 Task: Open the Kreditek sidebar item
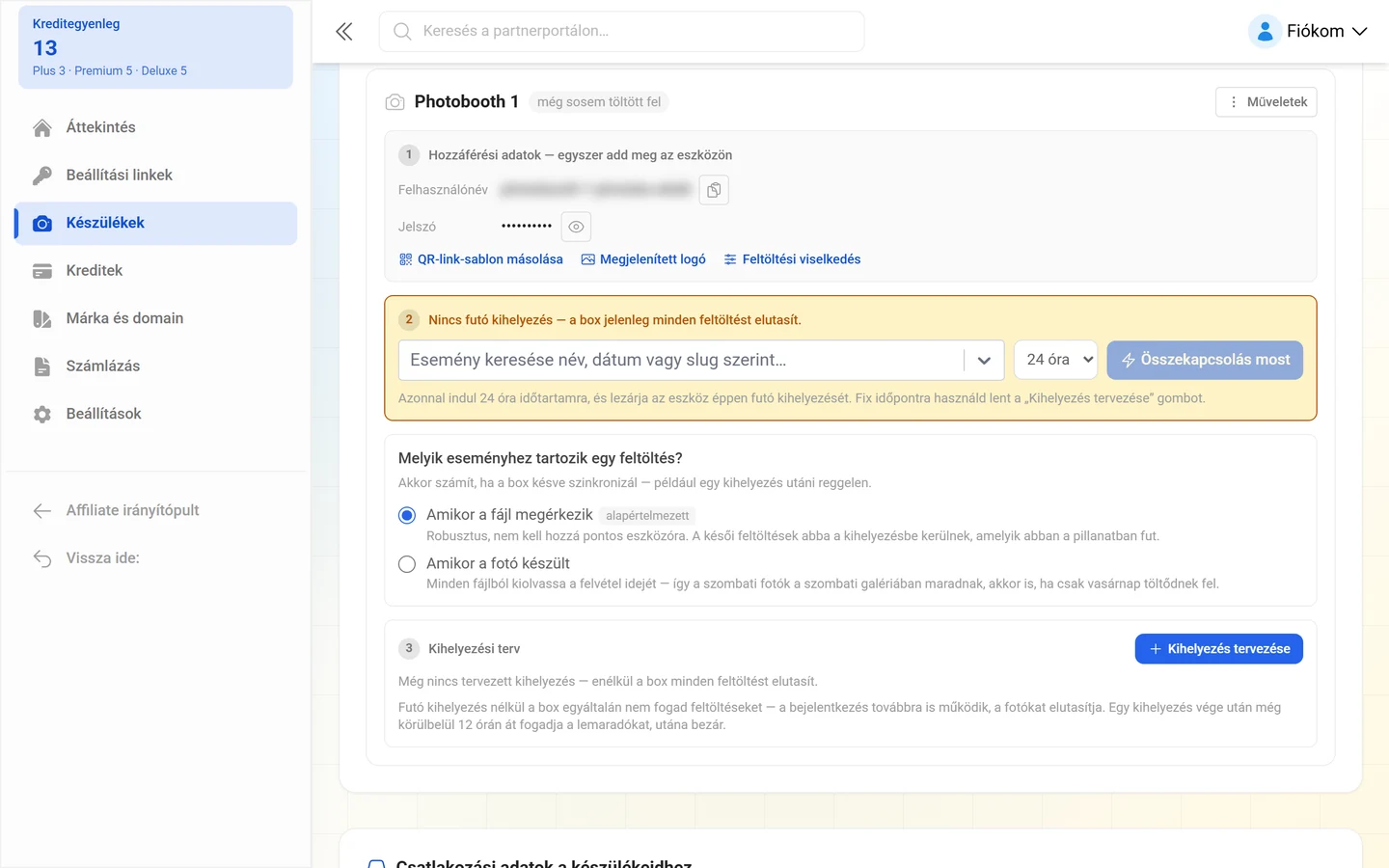pyautogui.click(x=155, y=271)
